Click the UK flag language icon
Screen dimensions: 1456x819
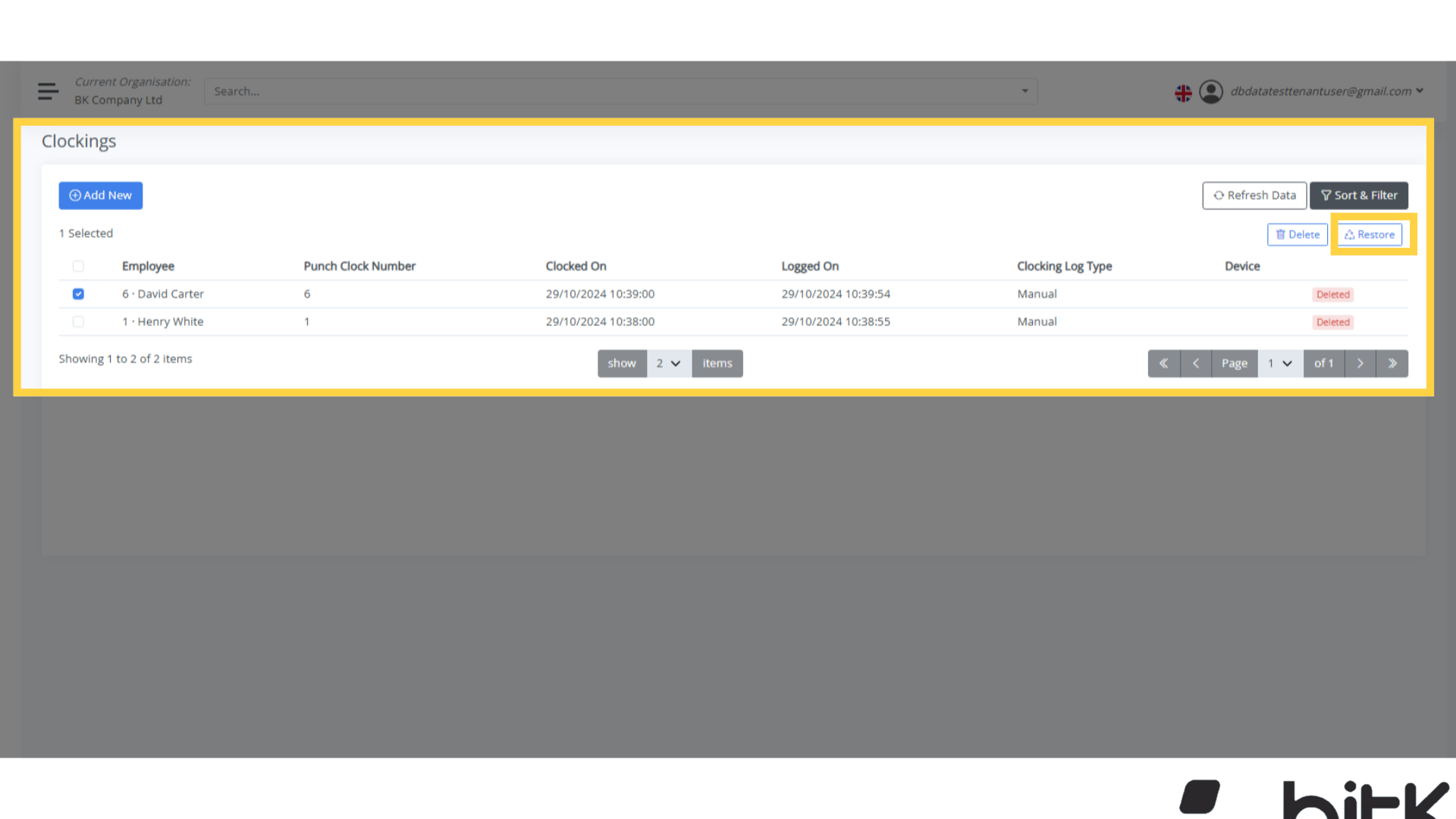[1183, 92]
